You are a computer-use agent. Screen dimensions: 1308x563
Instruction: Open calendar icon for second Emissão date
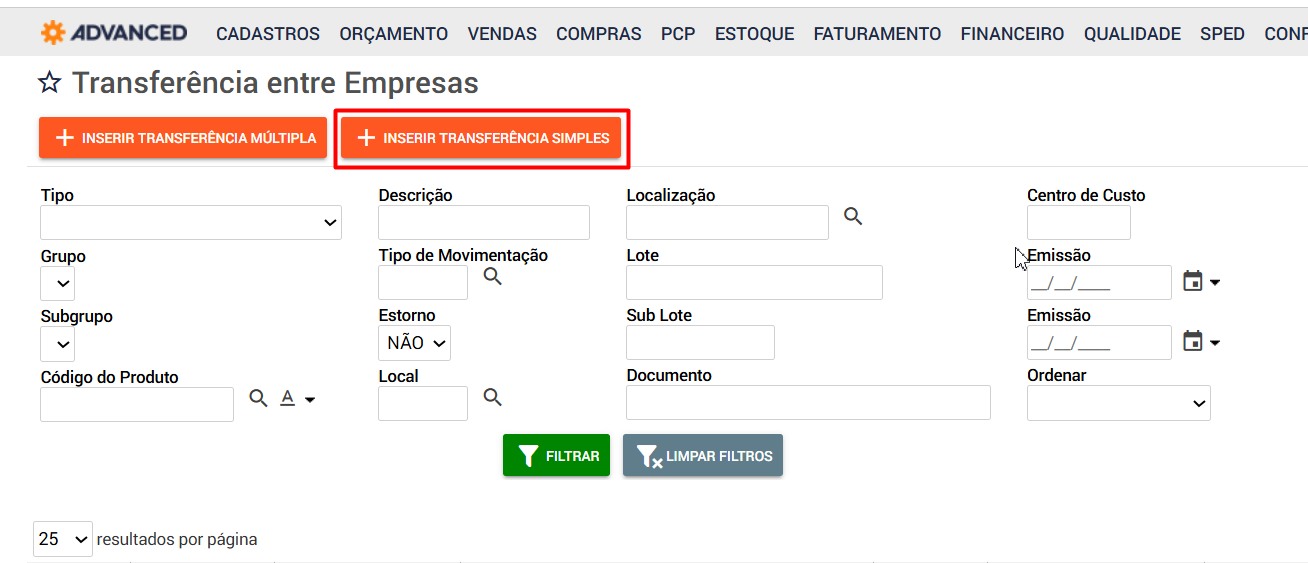point(1192,342)
